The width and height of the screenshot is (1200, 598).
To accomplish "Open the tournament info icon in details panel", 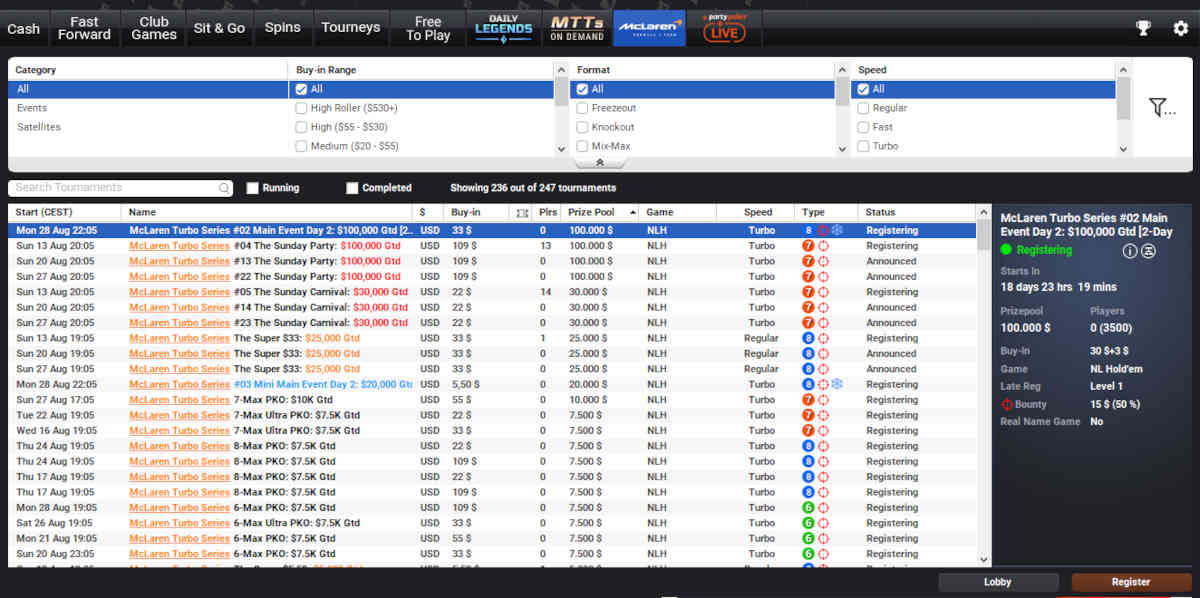I will 1130,250.
